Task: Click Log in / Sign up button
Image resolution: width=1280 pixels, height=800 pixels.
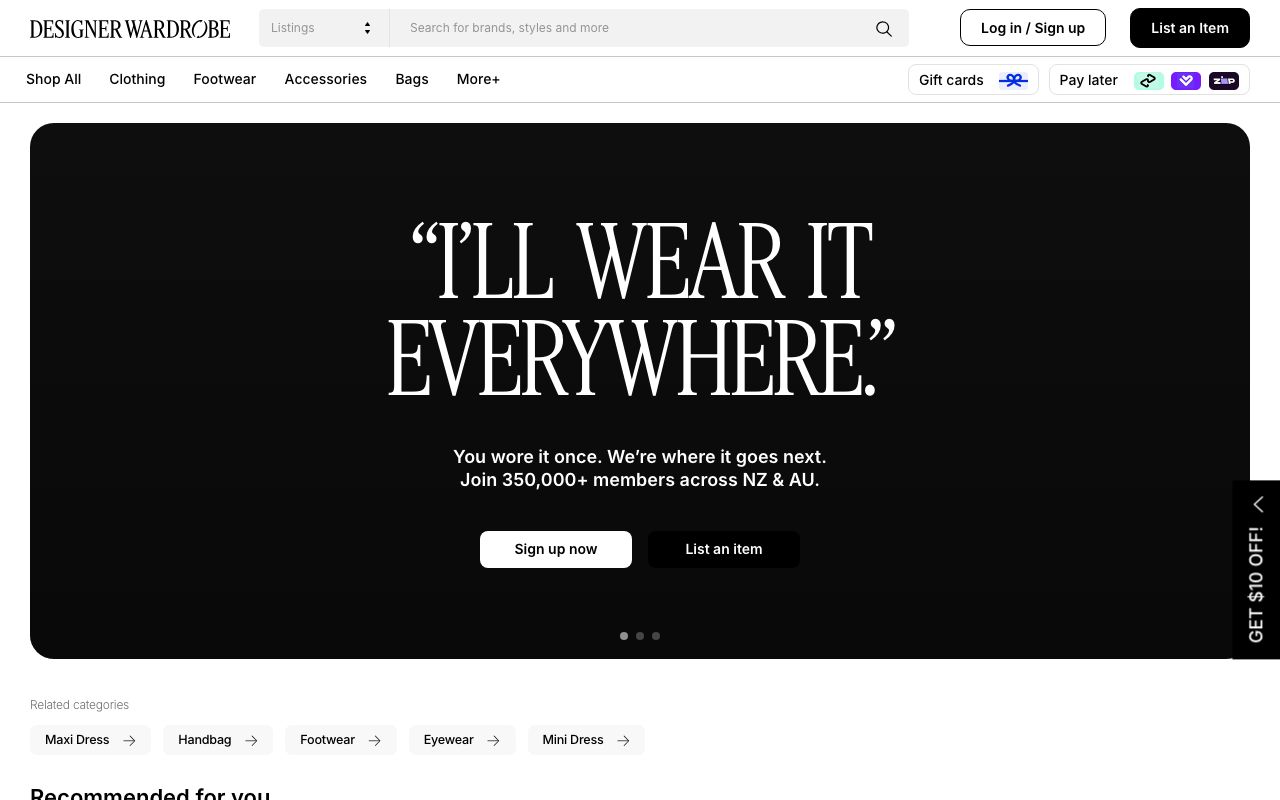Action: tap(1033, 28)
